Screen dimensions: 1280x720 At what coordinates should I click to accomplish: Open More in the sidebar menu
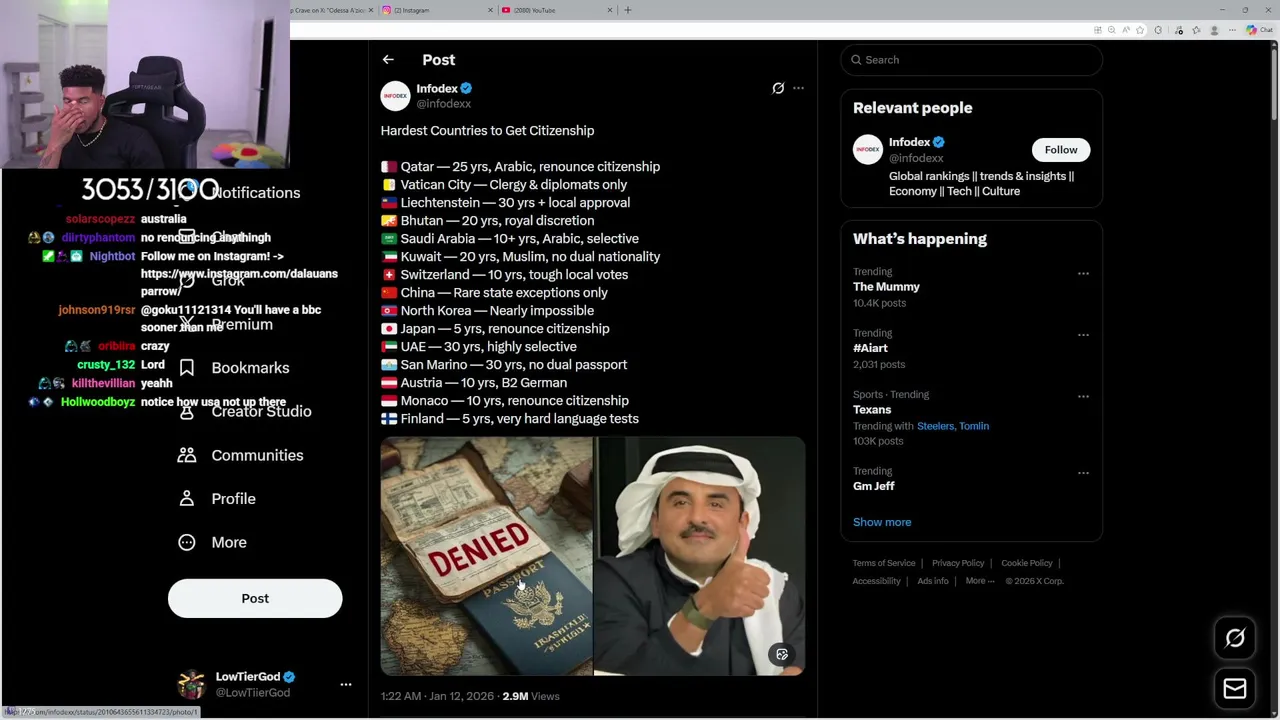click(x=212, y=542)
